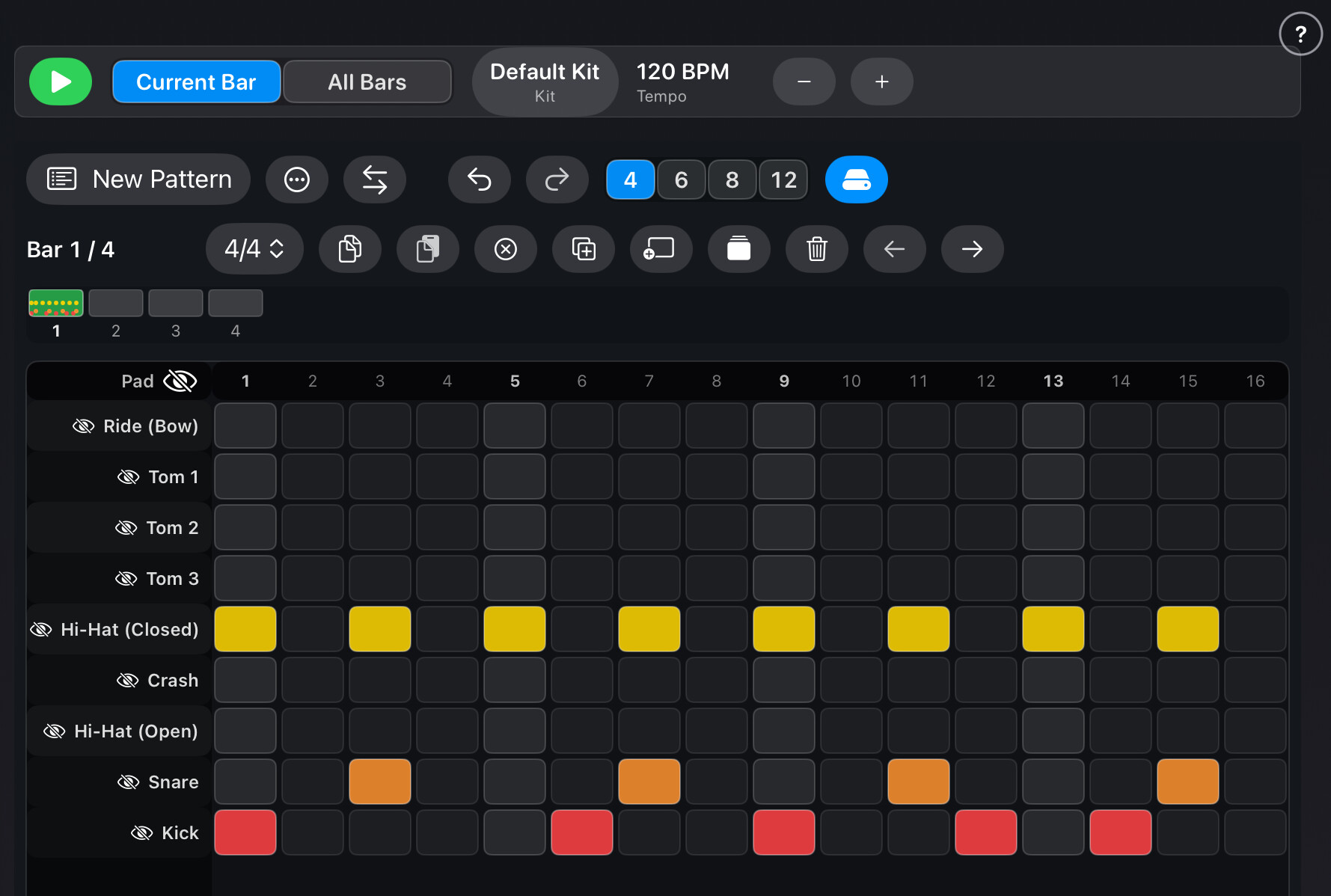Select the bar 1 thumbnail
The height and width of the screenshot is (896, 1331).
(x=56, y=303)
